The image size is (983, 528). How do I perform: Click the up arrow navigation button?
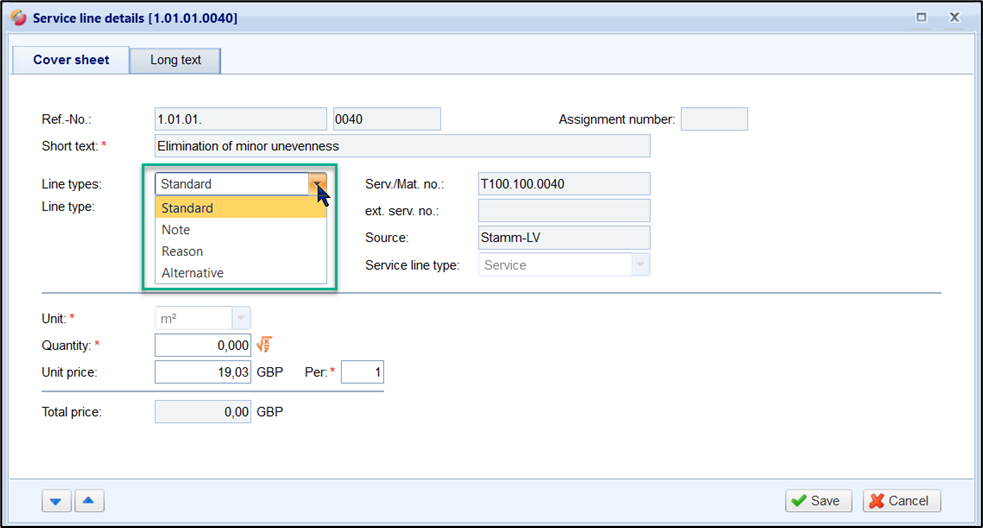(x=90, y=501)
